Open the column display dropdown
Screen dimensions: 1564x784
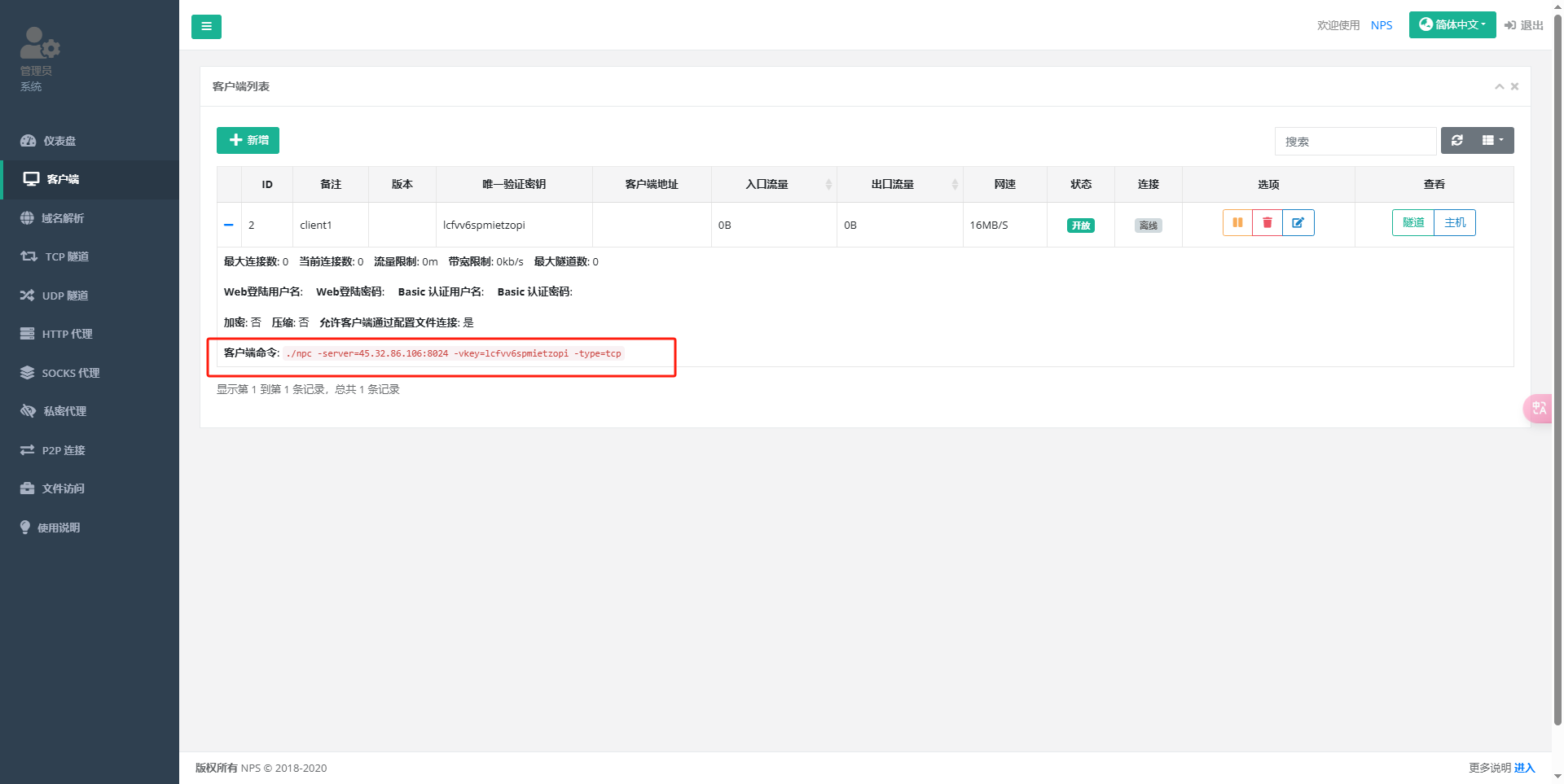tap(1492, 141)
